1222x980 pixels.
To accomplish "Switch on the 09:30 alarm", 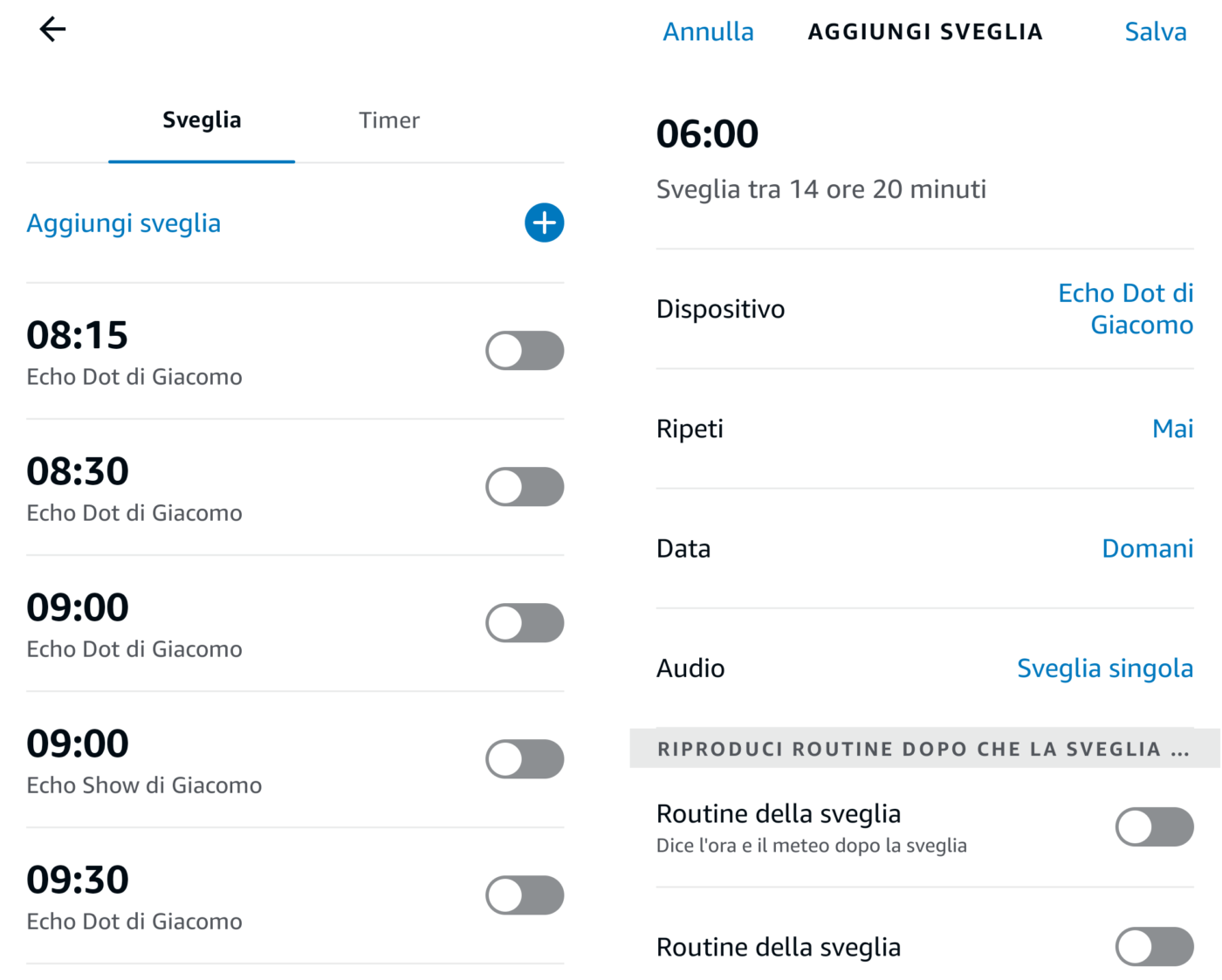I will pyautogui.click(x=525, y=895).
